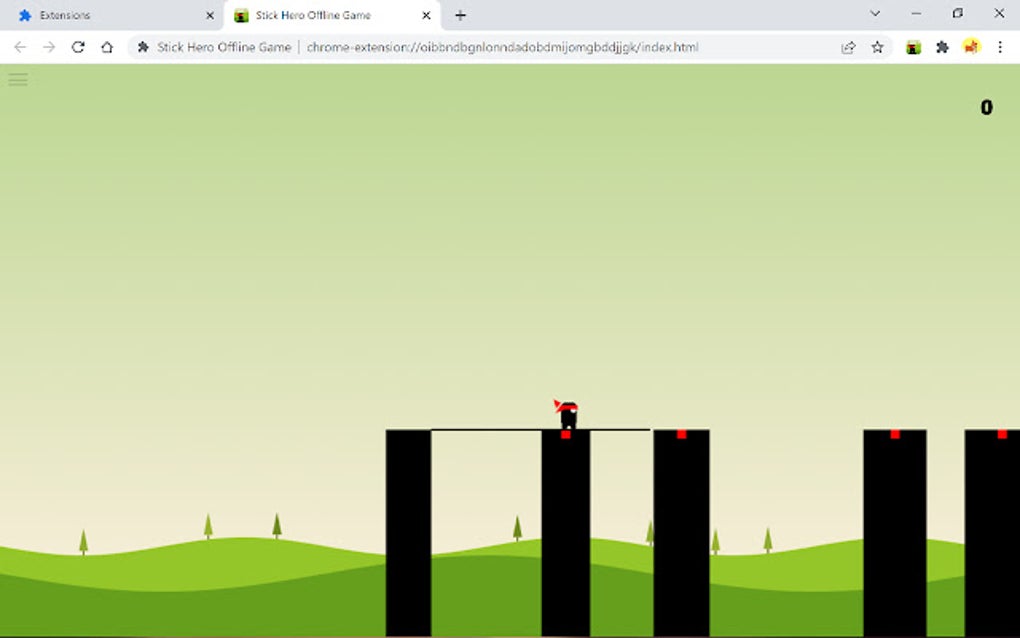The width and height of the screenshot is (1020, 638).
Task: Reload the Stick Hero game page
Action: click(x=78, y=46)
